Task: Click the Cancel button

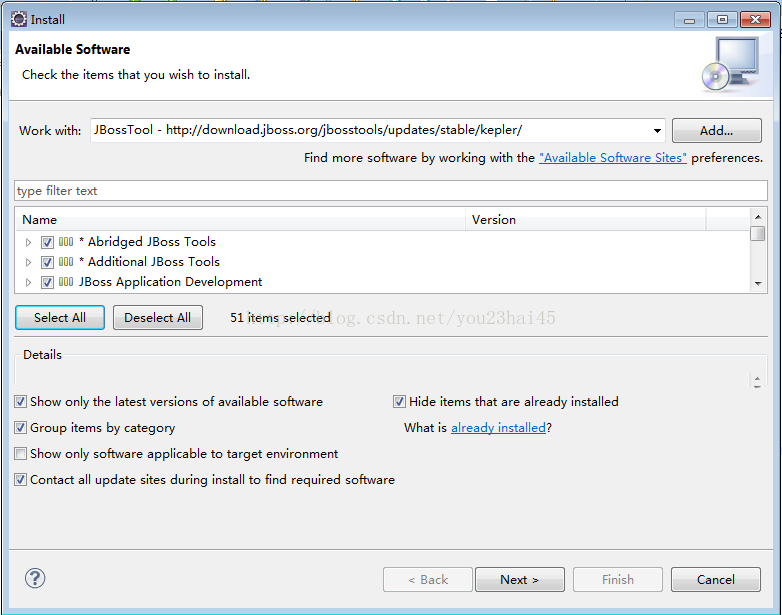Action: (x=716, y=580)
